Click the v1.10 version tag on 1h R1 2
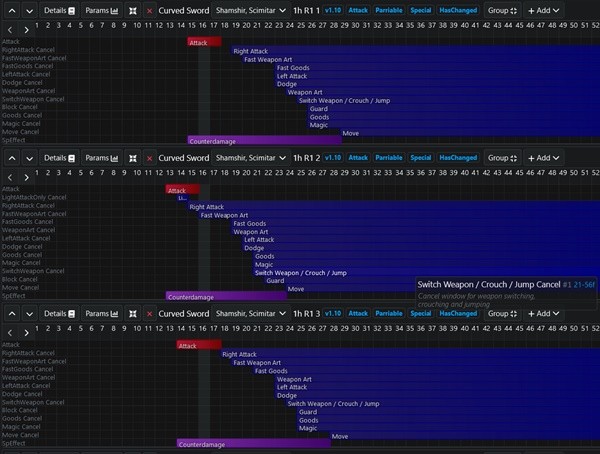The image size is (600, 454). pos(332,158)
